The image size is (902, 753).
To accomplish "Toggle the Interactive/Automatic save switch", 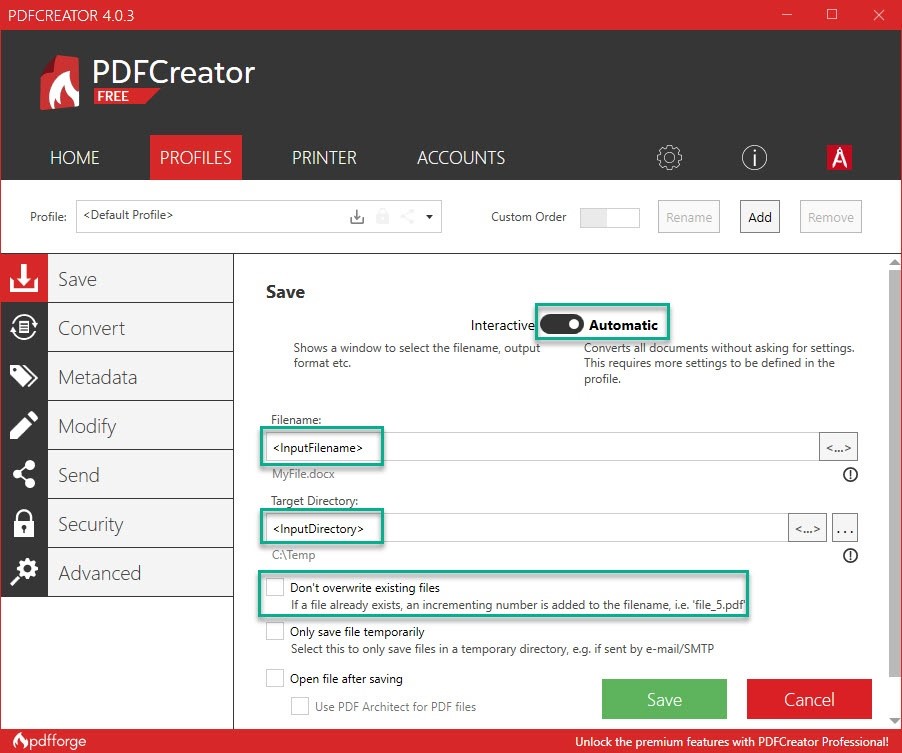I will pos(561,324).
